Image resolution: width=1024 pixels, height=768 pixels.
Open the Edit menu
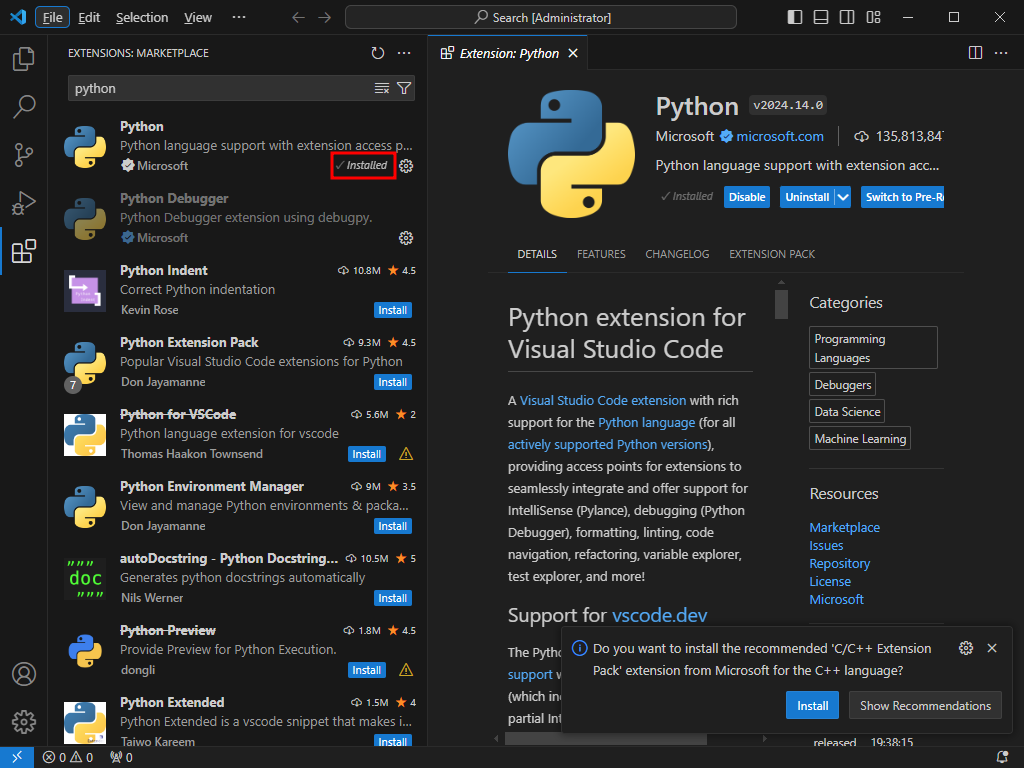[89, 17]
